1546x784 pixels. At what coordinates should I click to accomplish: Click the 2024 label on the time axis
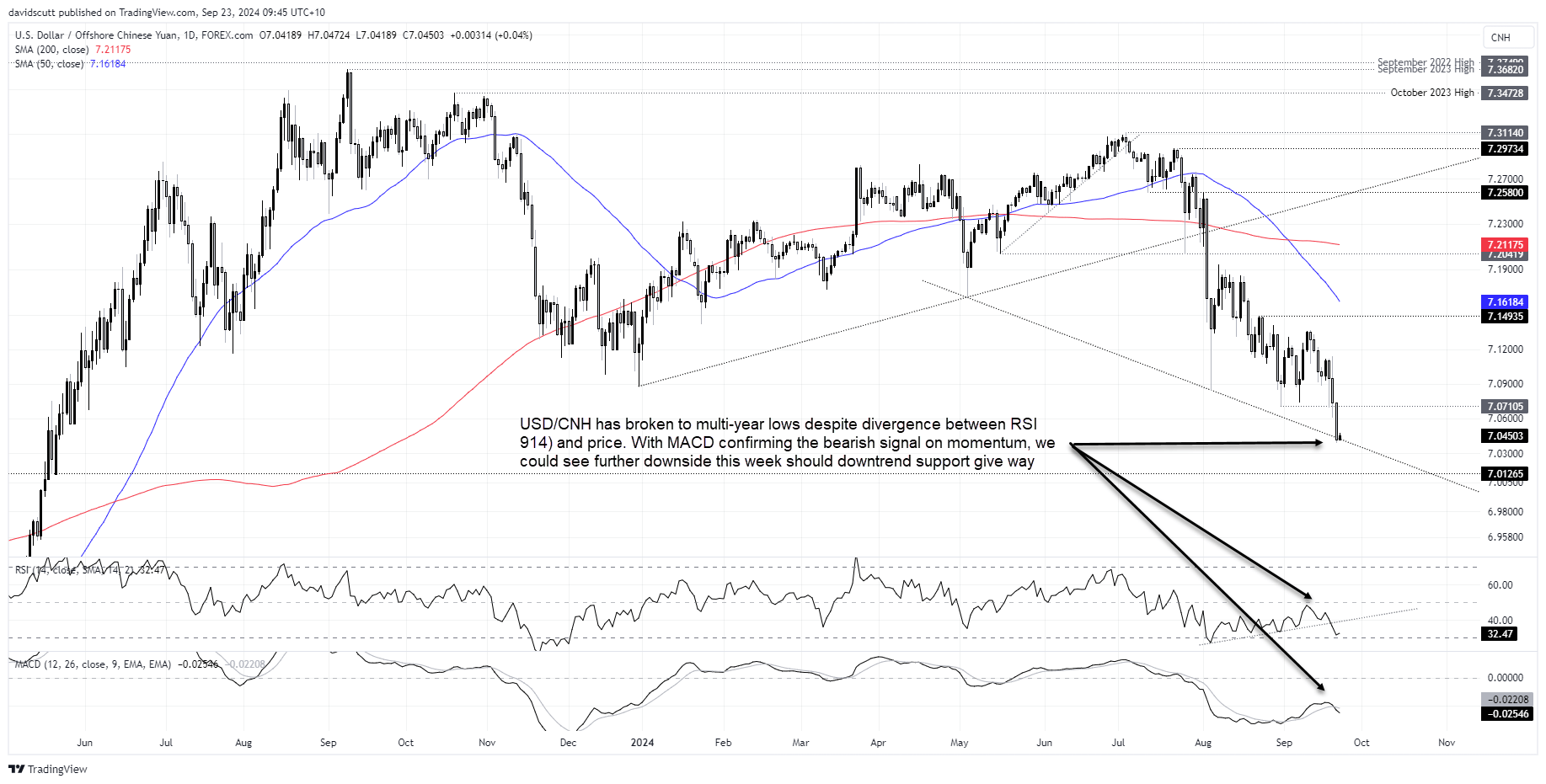click(x=642, y=743)
